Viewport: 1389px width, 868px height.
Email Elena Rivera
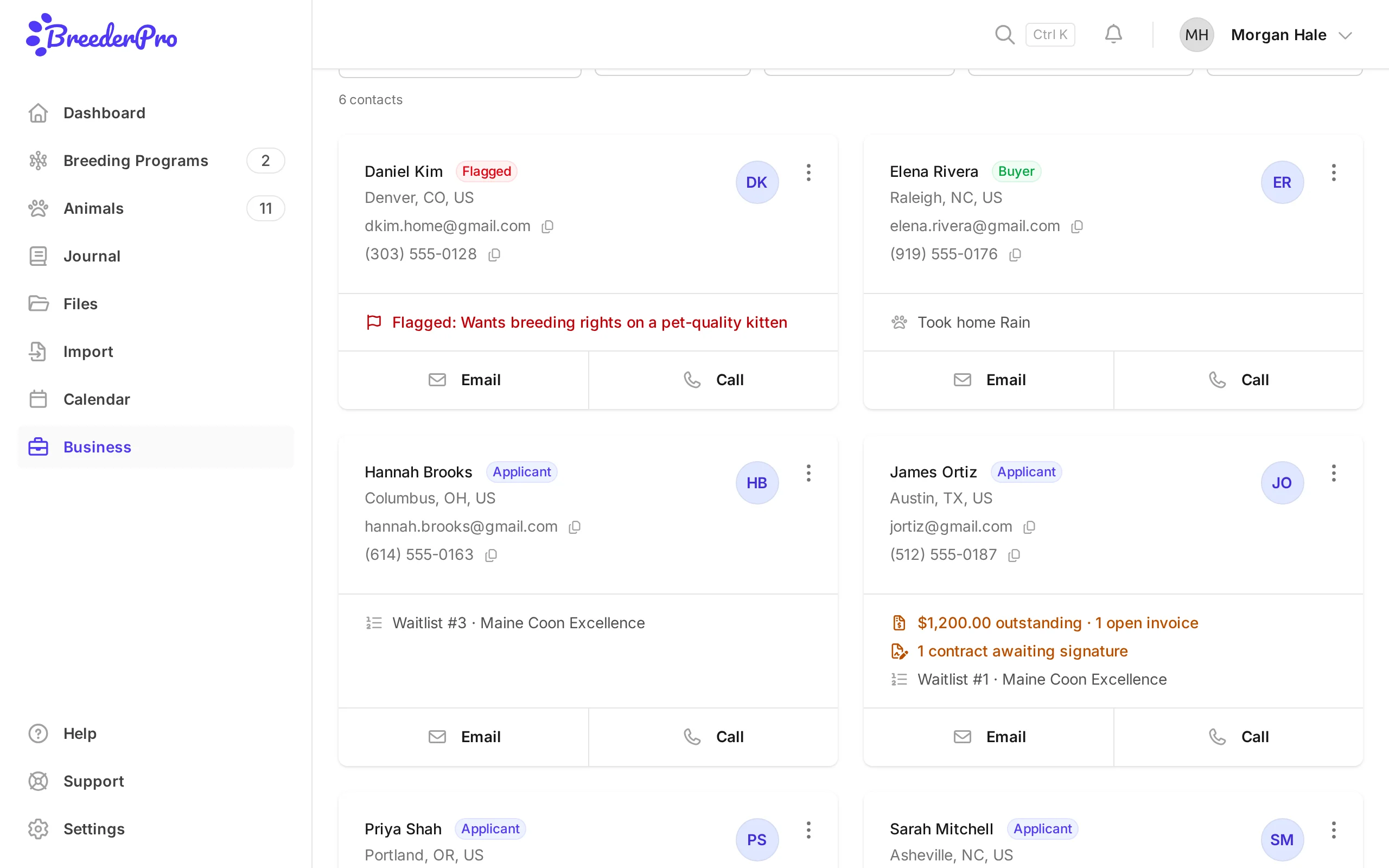click(x=989, y=380)
